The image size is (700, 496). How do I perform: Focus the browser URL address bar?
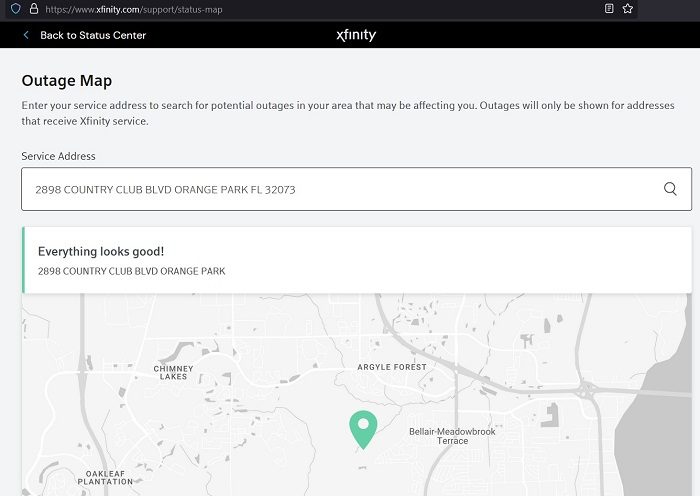tap(300, 8)
